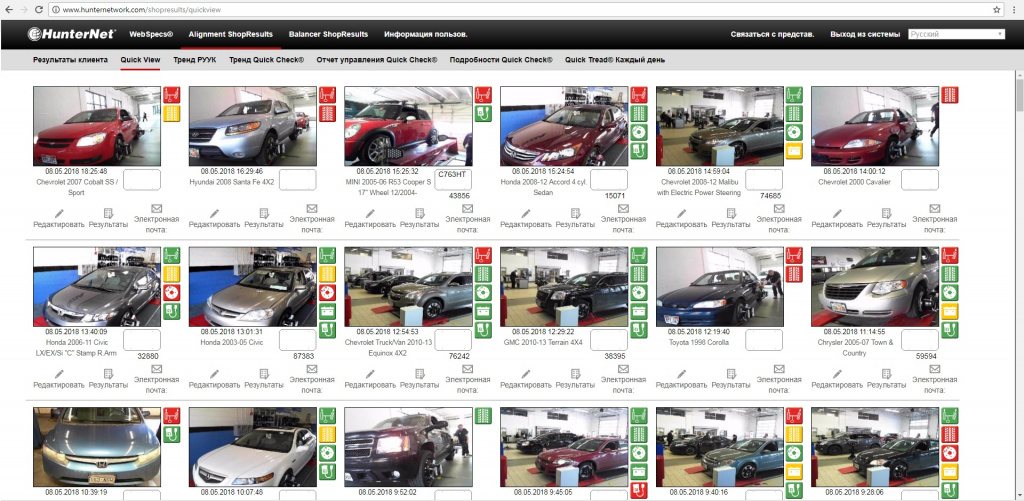Open the Тренд РУУК sub-tab
This screenshot has height=501, width=1024.
pos(195,59)
